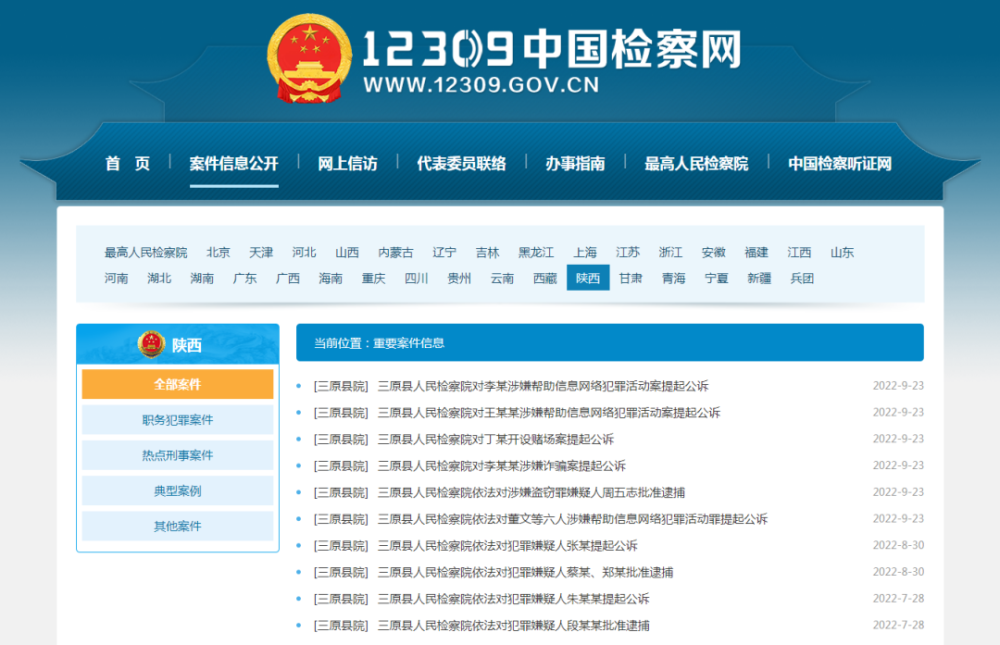This screenshot has width=1000, height=645.
Task: Open the 首页 home menu item
Action: tap(128, 164)
